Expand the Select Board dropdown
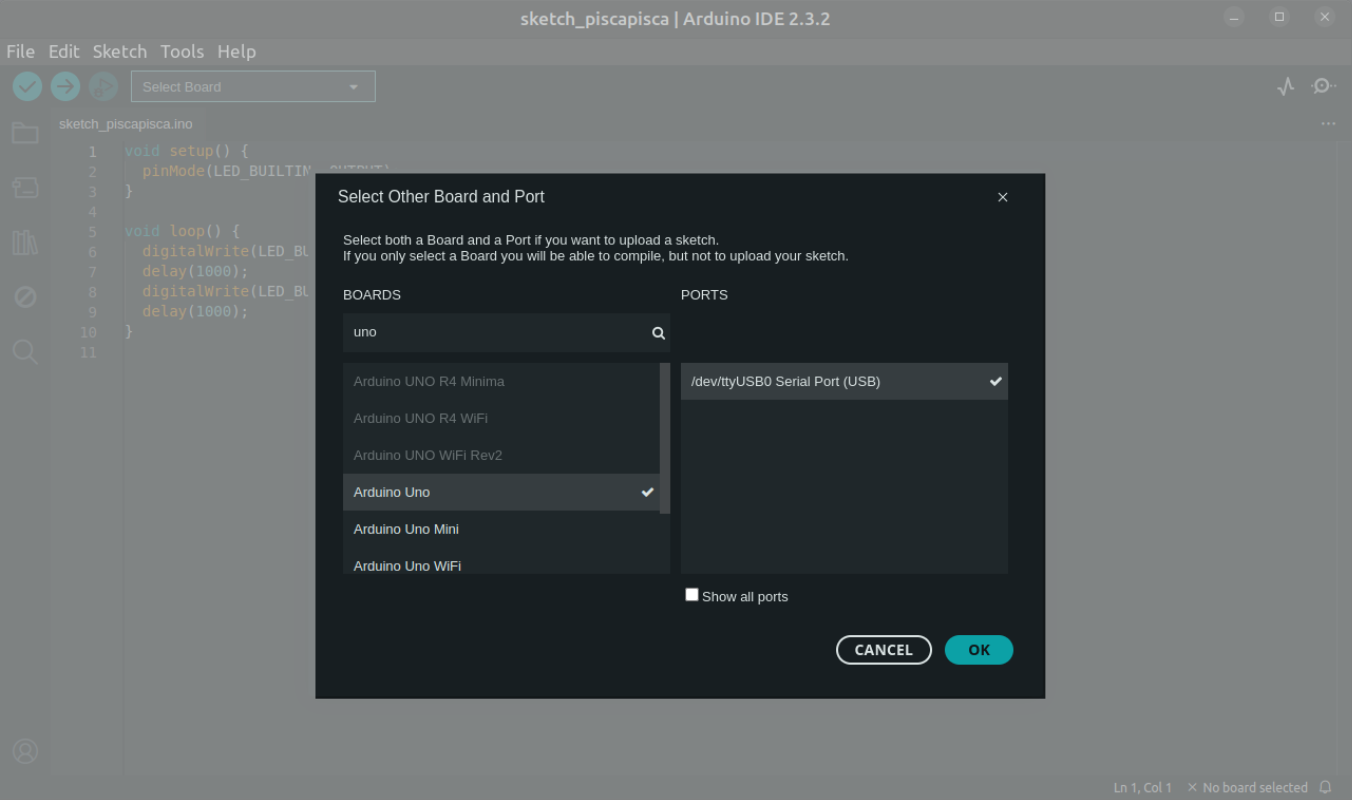Viewport: 1352px width, 800px height. [253, 87]
